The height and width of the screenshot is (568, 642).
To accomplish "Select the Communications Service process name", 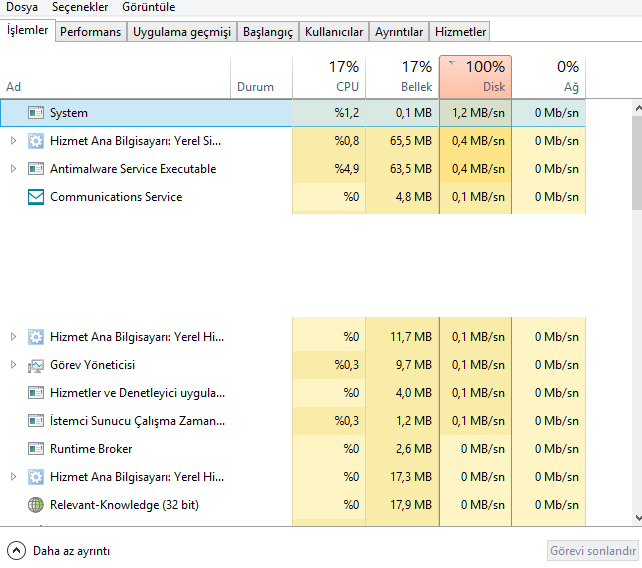I will [116, 197].
